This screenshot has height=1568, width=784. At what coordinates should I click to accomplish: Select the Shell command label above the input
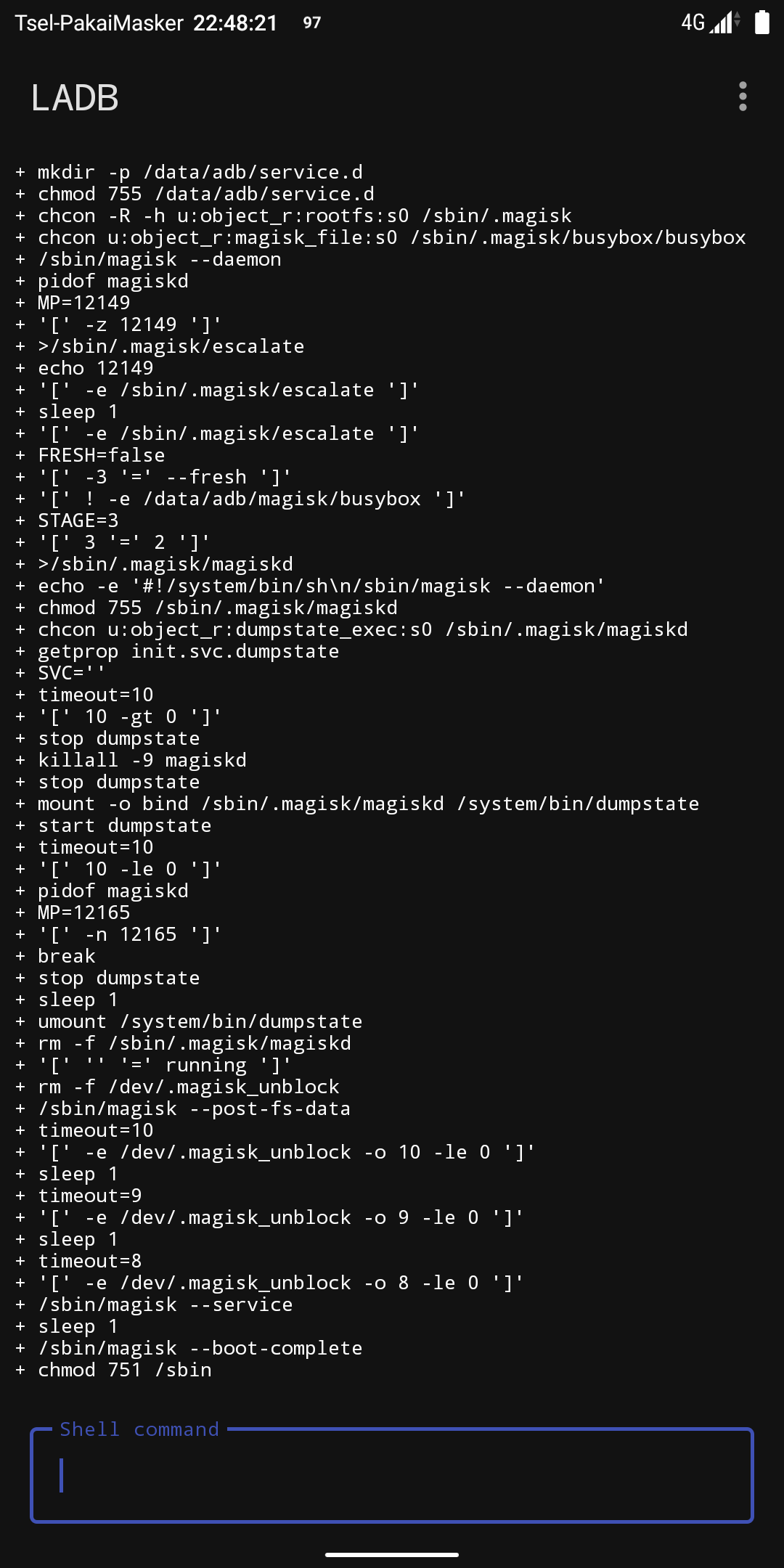tap(139, 1429)
